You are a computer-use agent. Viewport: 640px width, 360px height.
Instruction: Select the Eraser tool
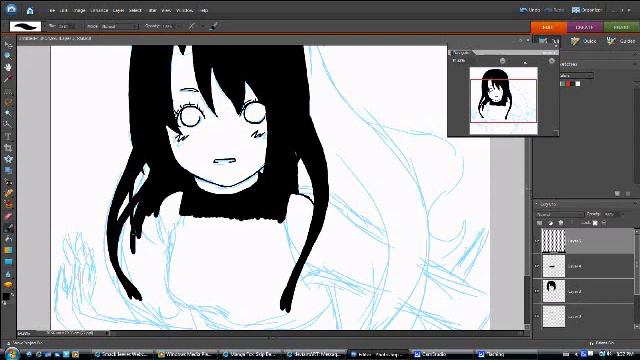pyautogui.click(x=8, y=216)
